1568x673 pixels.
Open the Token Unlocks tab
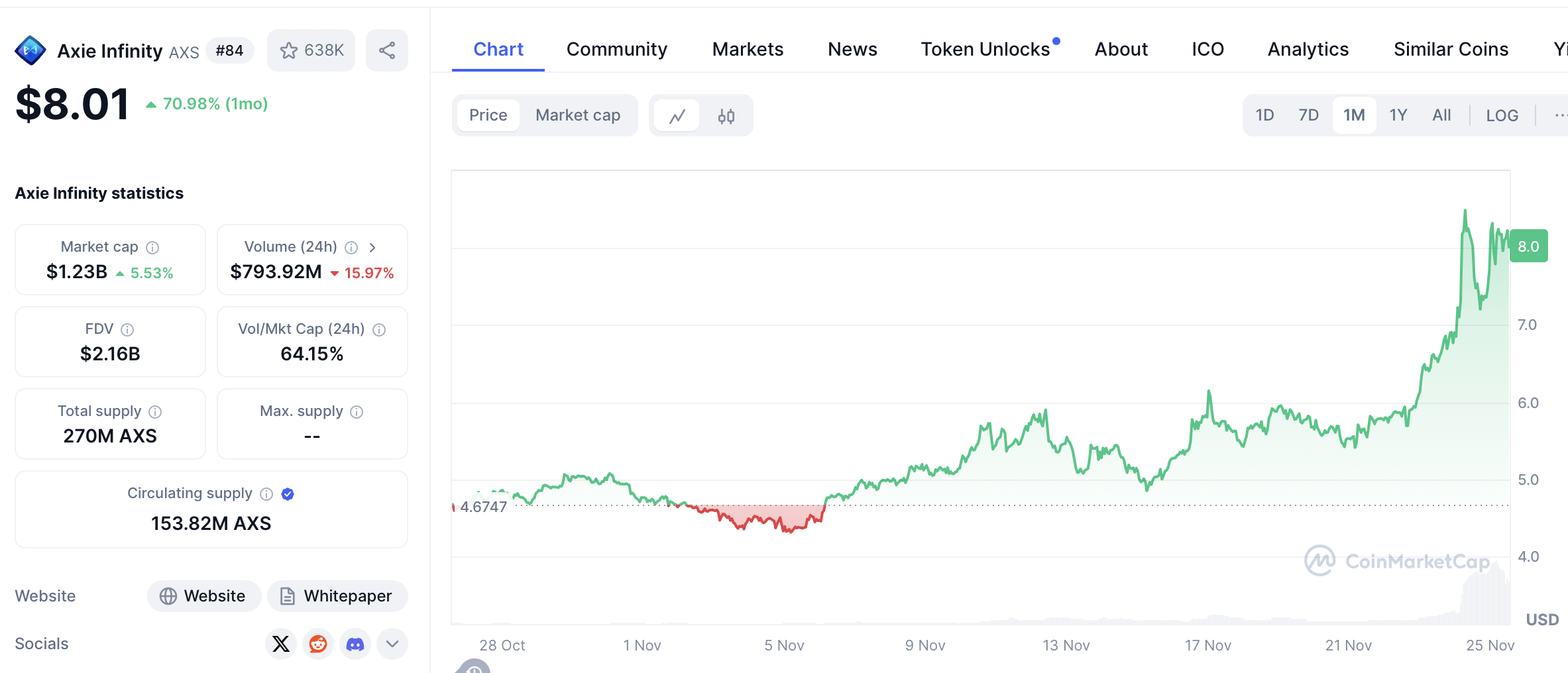point(985,50)
